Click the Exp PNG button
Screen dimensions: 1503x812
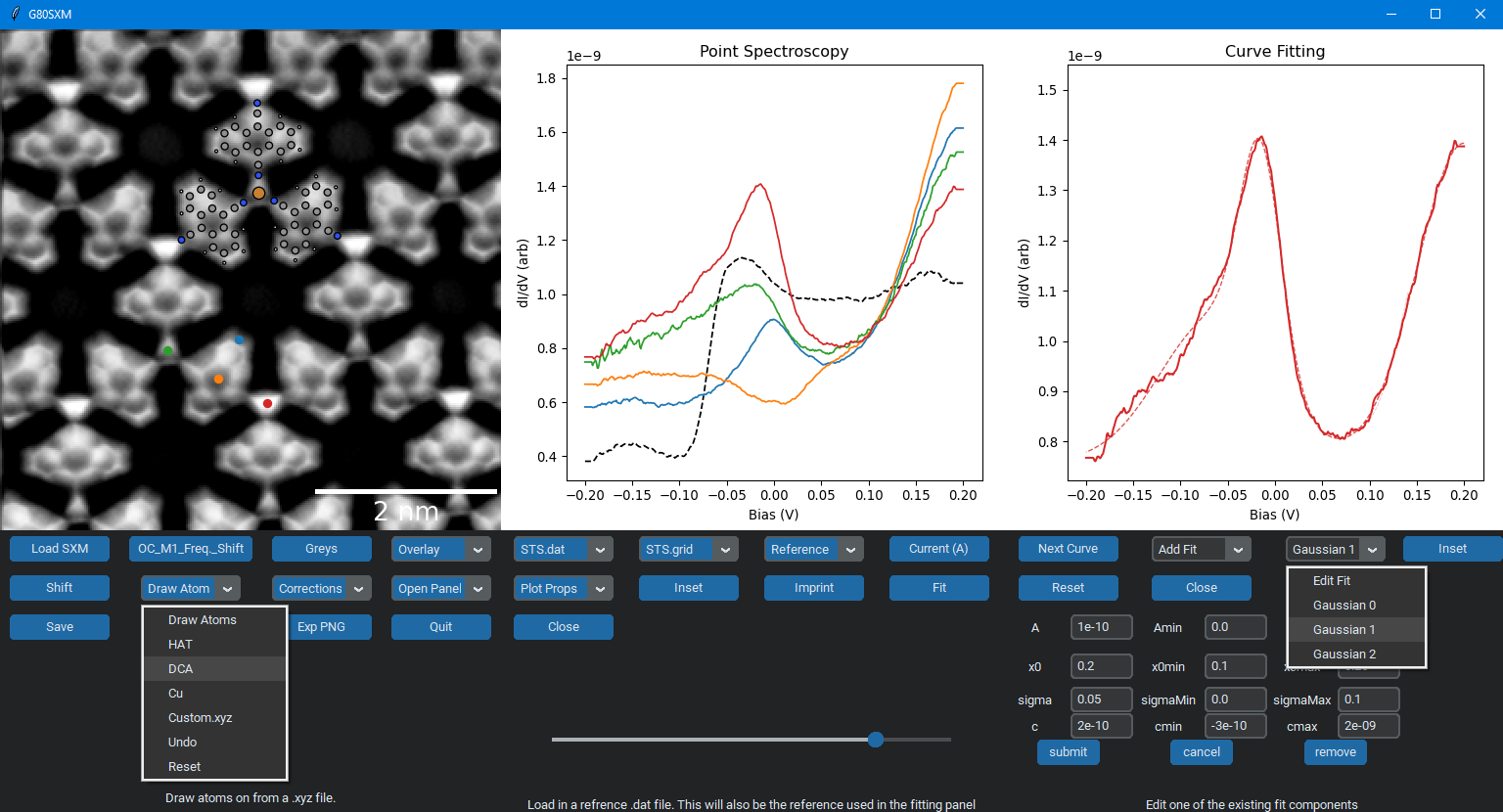click(322, 627)
